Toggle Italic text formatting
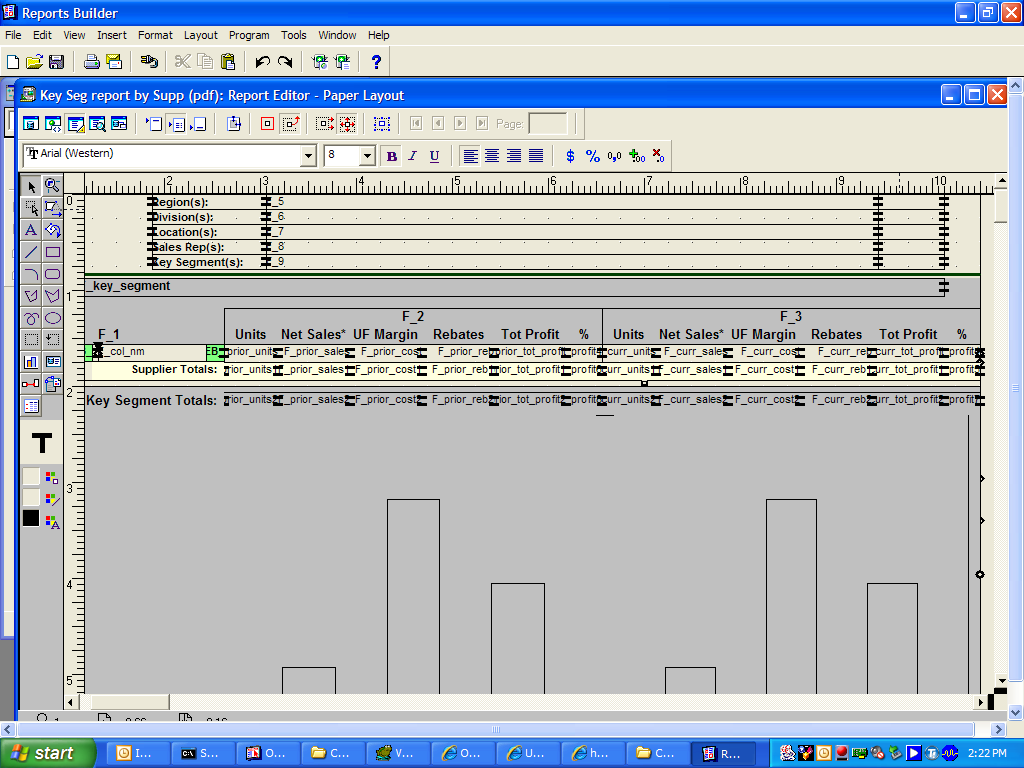 coord(412,156)
